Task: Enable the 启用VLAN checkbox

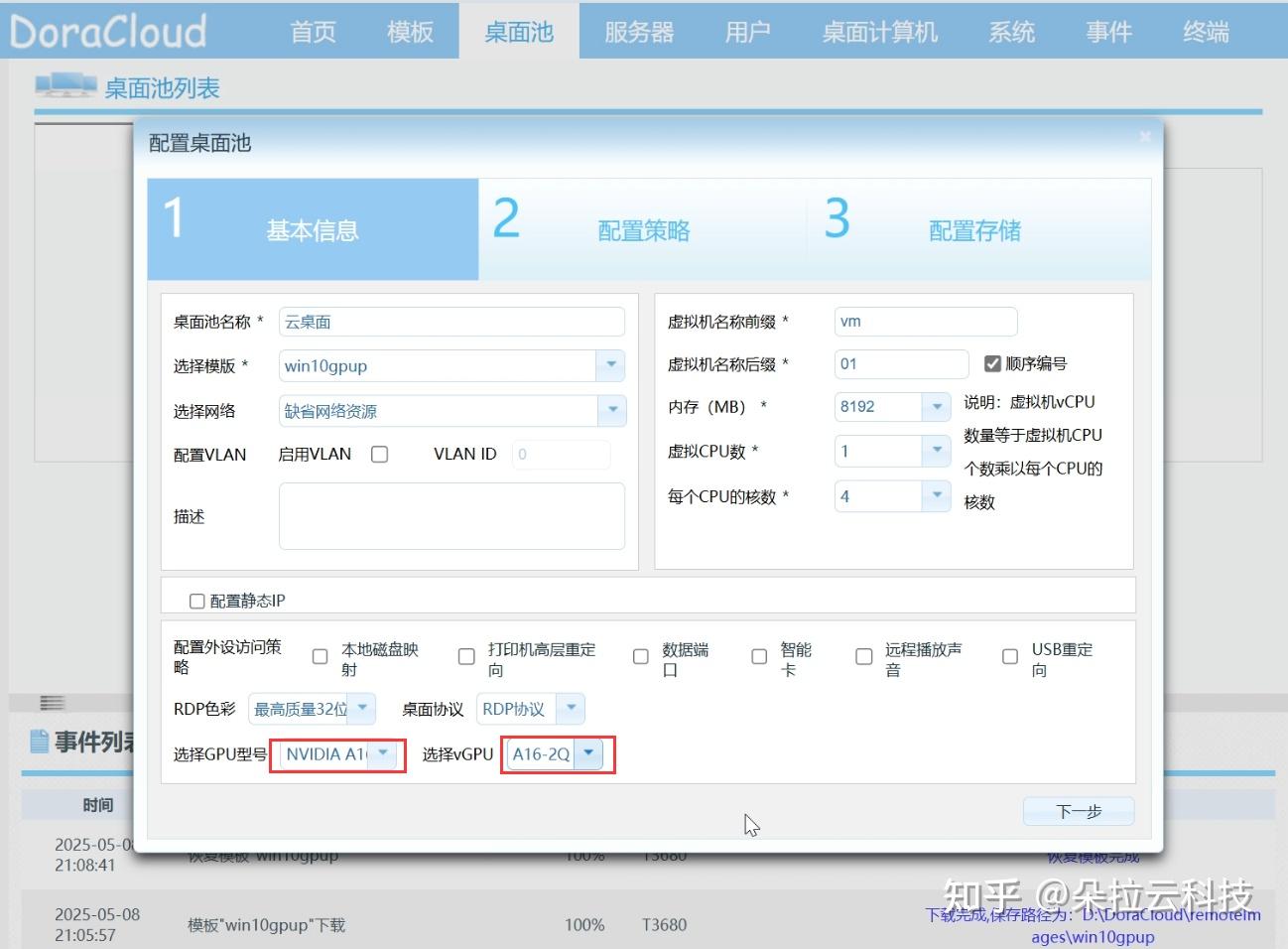Action: point(380,454)
